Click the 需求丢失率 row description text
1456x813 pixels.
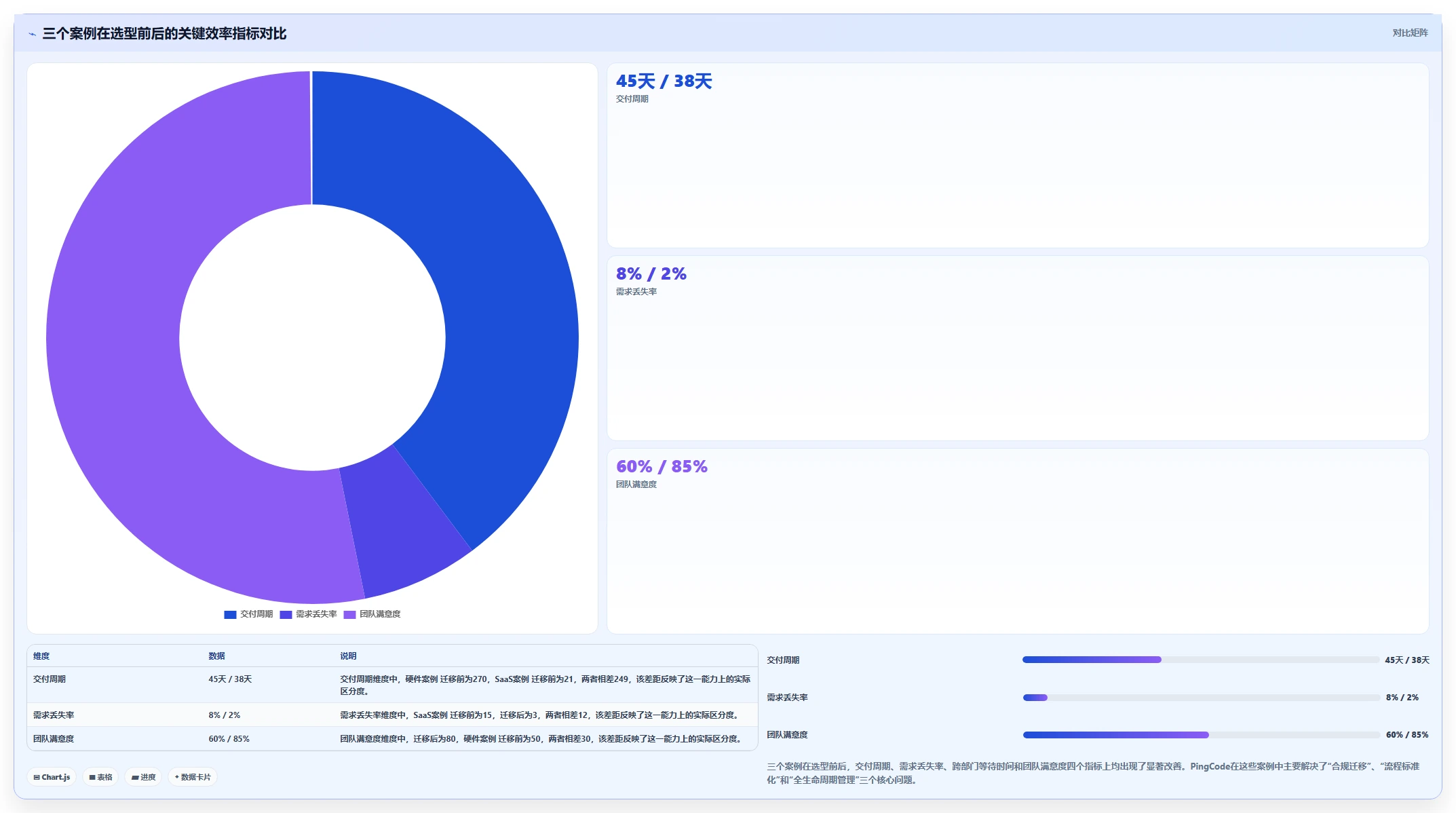[539, 715]
